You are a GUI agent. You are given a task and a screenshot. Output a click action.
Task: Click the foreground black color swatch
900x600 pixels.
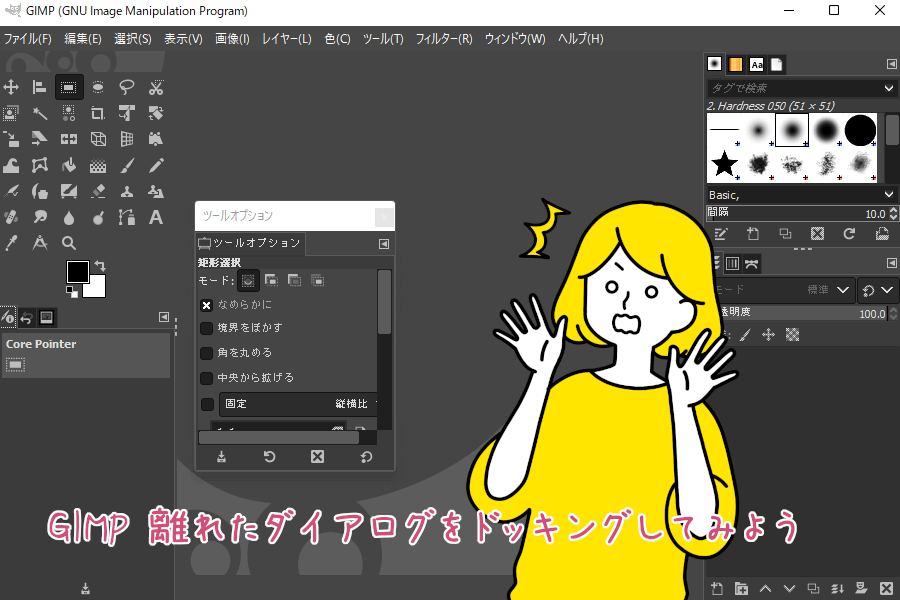[77, 272]
